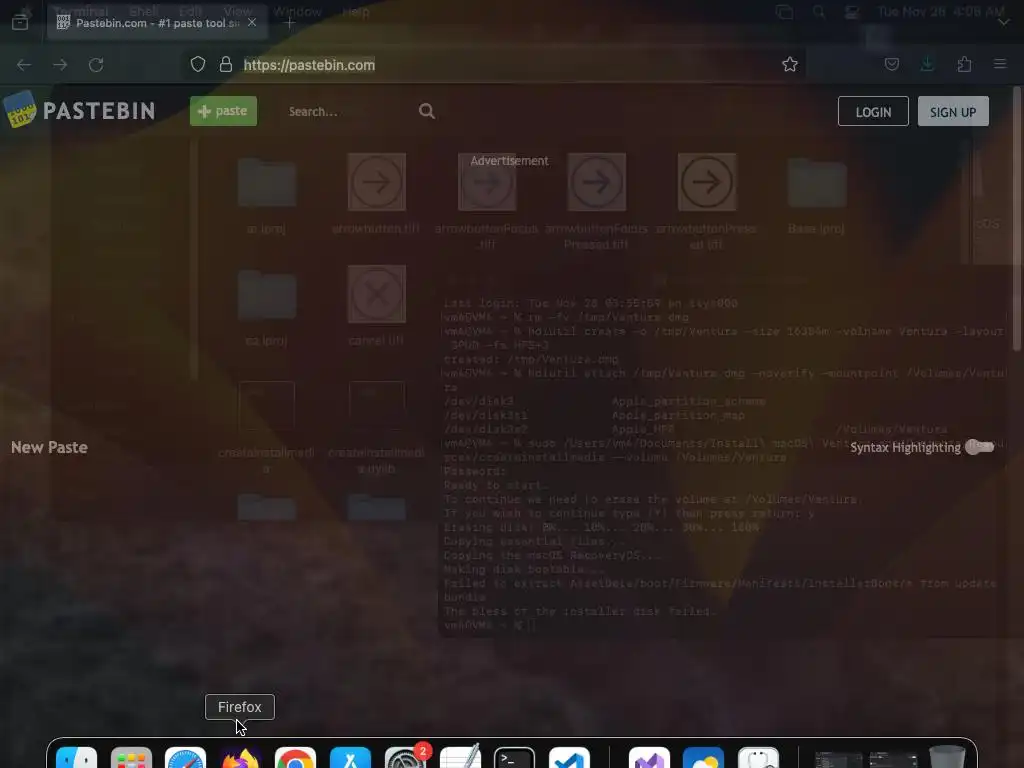The height and width of the screenshot is (768, 1024).
Task: Go forward to the next page
Action: pyautogui.click(x=60, y=65)
